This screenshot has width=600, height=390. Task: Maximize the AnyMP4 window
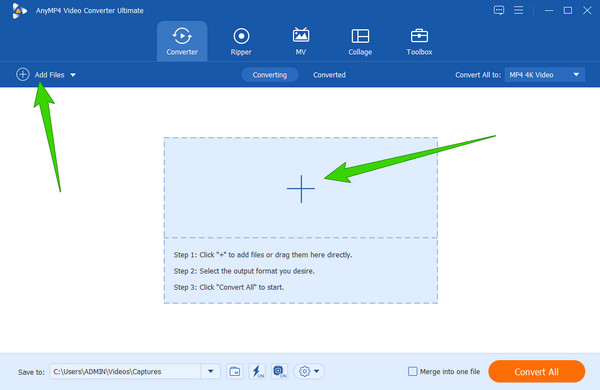pyautogui.click(x=568, y=10)
